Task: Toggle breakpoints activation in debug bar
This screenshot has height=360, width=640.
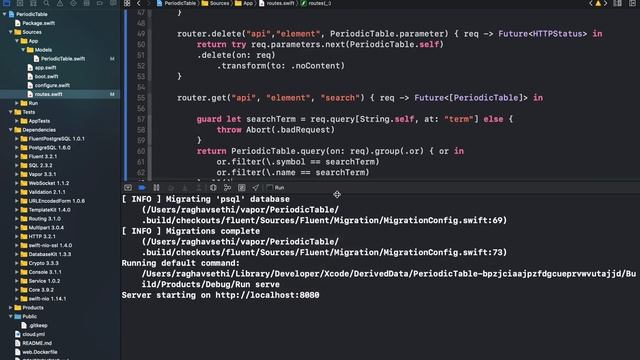Action: click(142, 187)
